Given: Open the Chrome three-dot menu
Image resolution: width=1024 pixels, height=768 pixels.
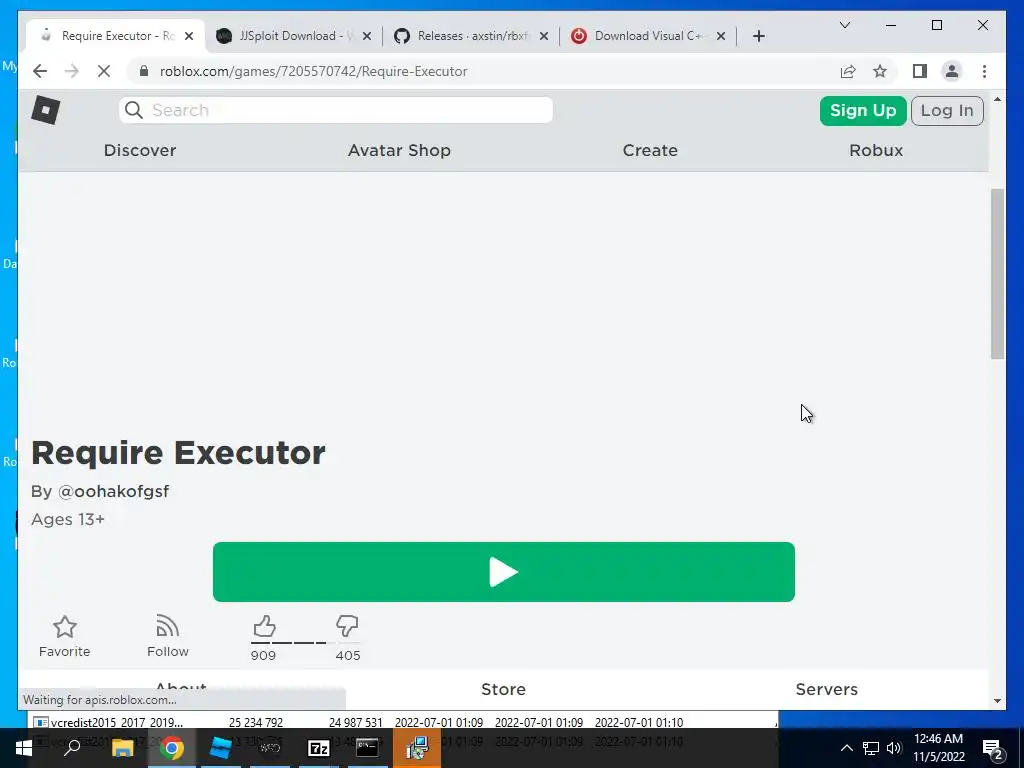Looking at the screenshot, I should [984, 71].
